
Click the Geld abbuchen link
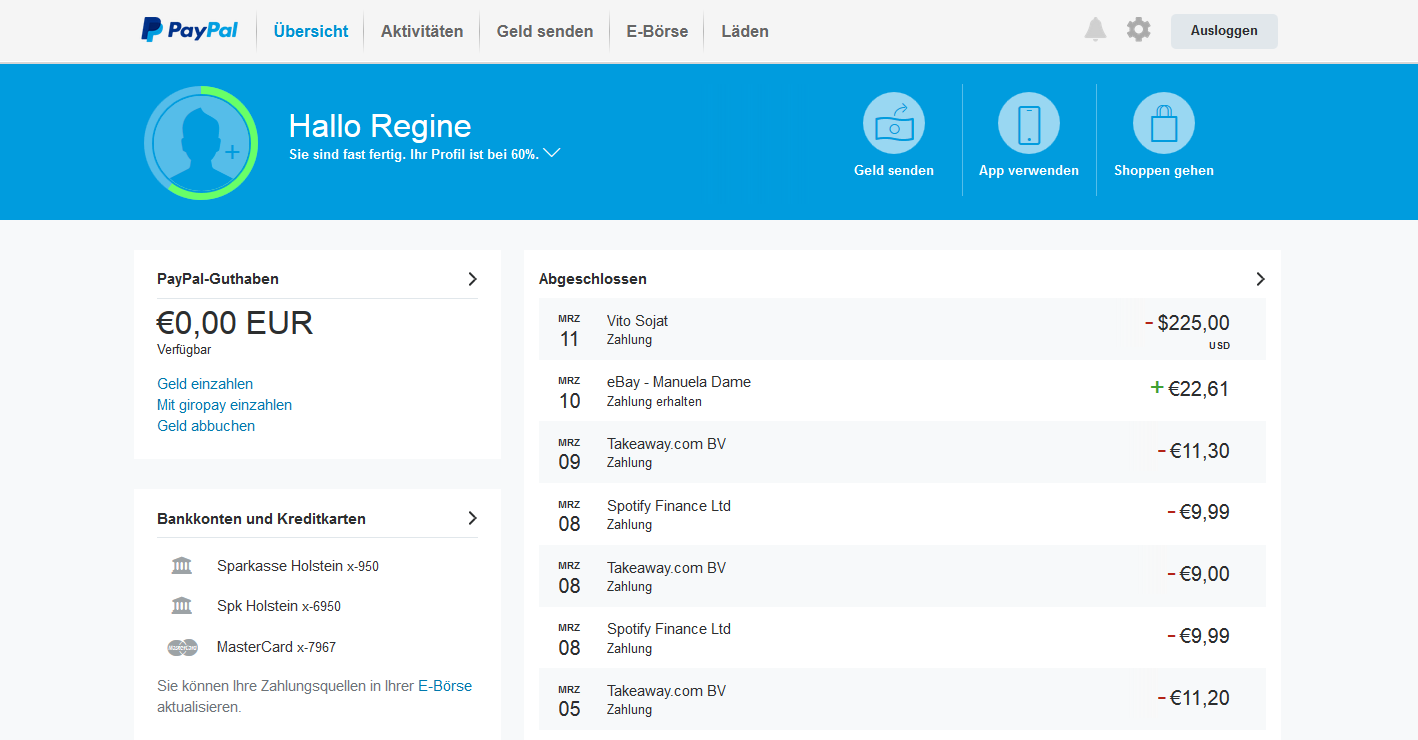point(206,426)
